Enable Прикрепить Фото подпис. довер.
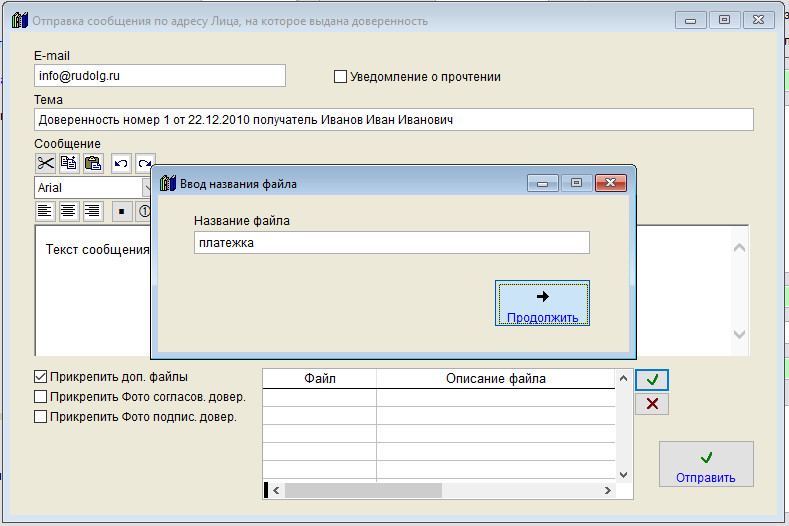 pyautogui.click(x=40, y=417)
